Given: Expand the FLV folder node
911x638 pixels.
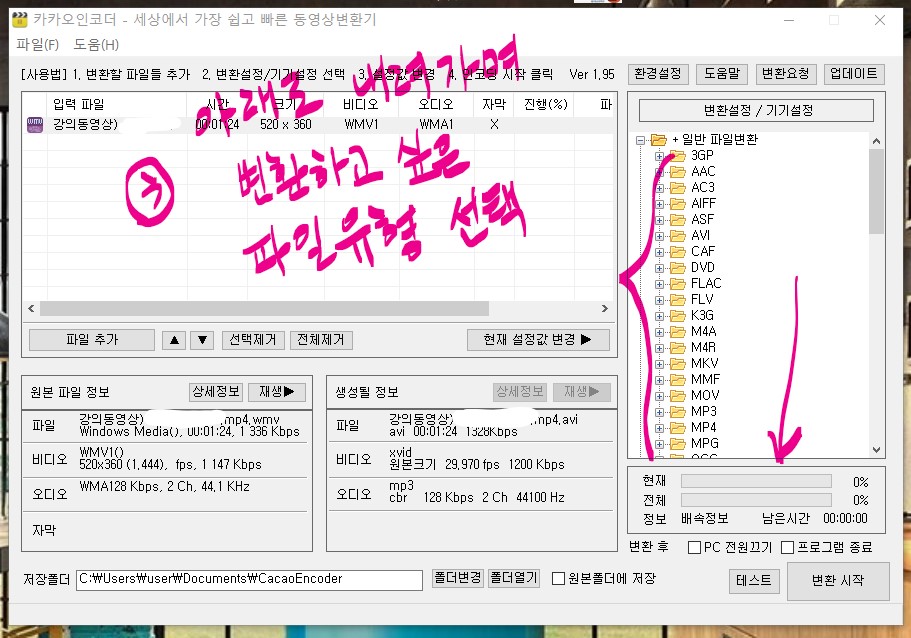Looking at the screenshot, I should [x=659, y=300].
